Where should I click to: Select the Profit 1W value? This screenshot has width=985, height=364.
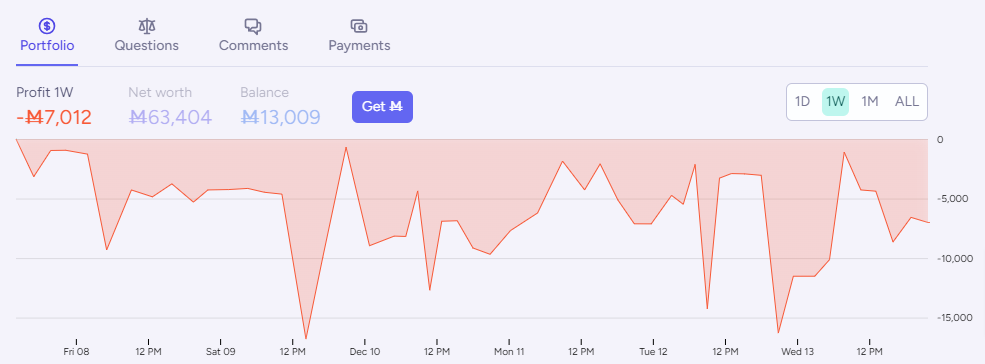(x=54, y=117)
